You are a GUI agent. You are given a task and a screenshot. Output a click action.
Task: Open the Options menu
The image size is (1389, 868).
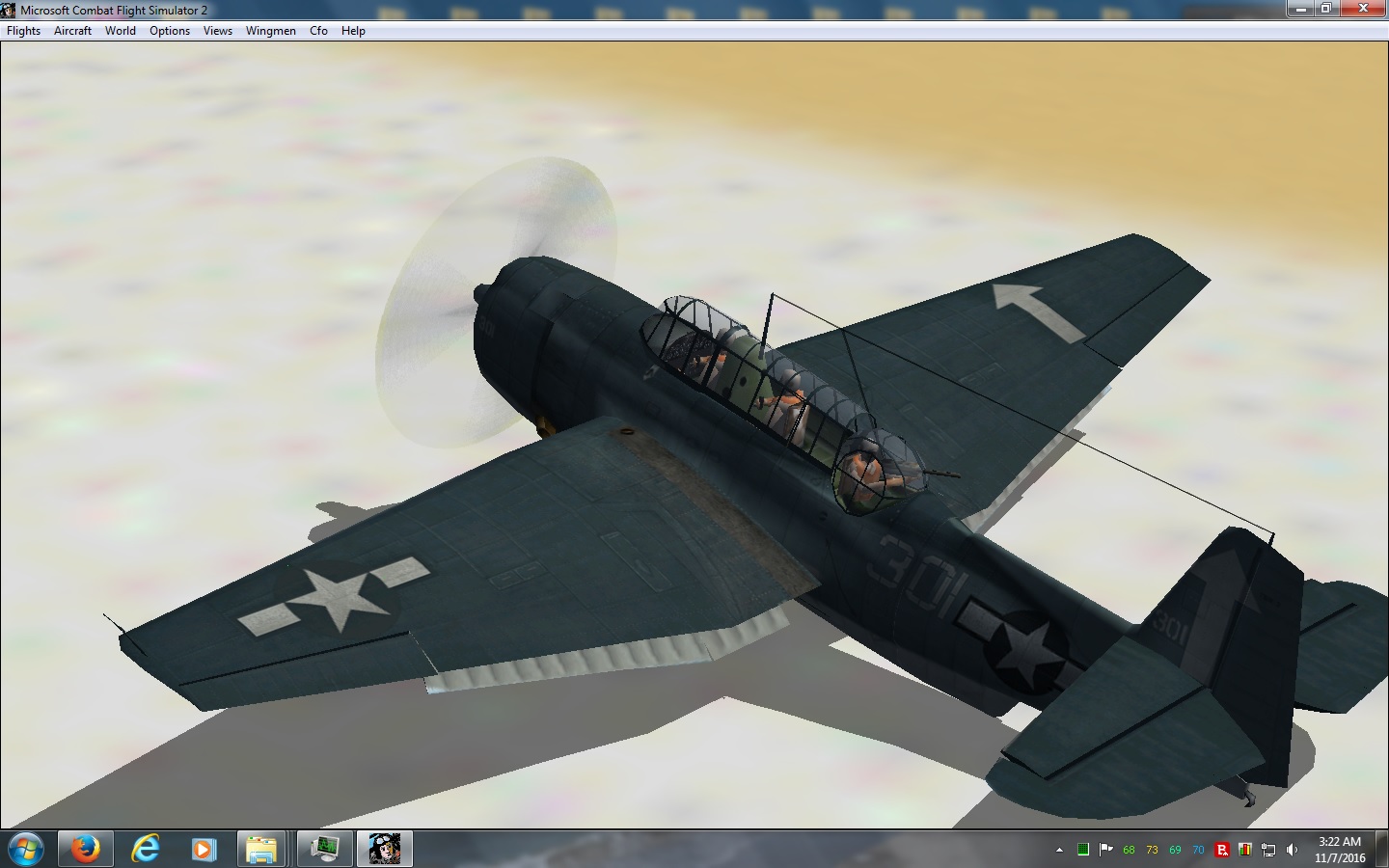pos(170,31)
